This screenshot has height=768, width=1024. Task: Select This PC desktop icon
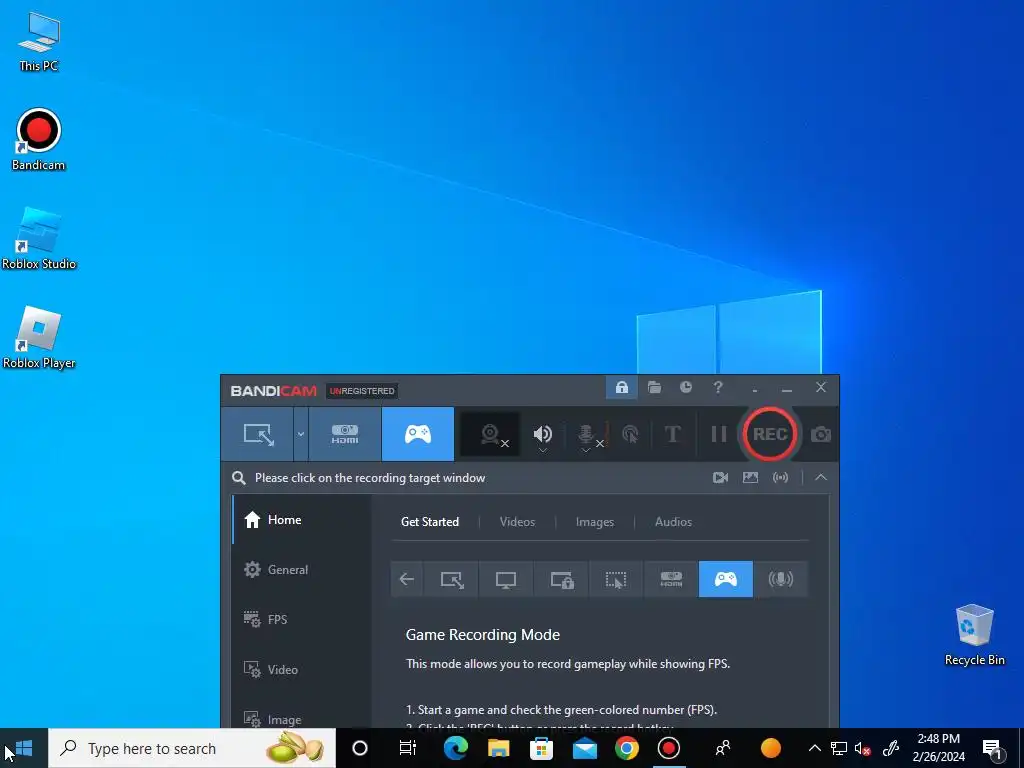[39, 42]
